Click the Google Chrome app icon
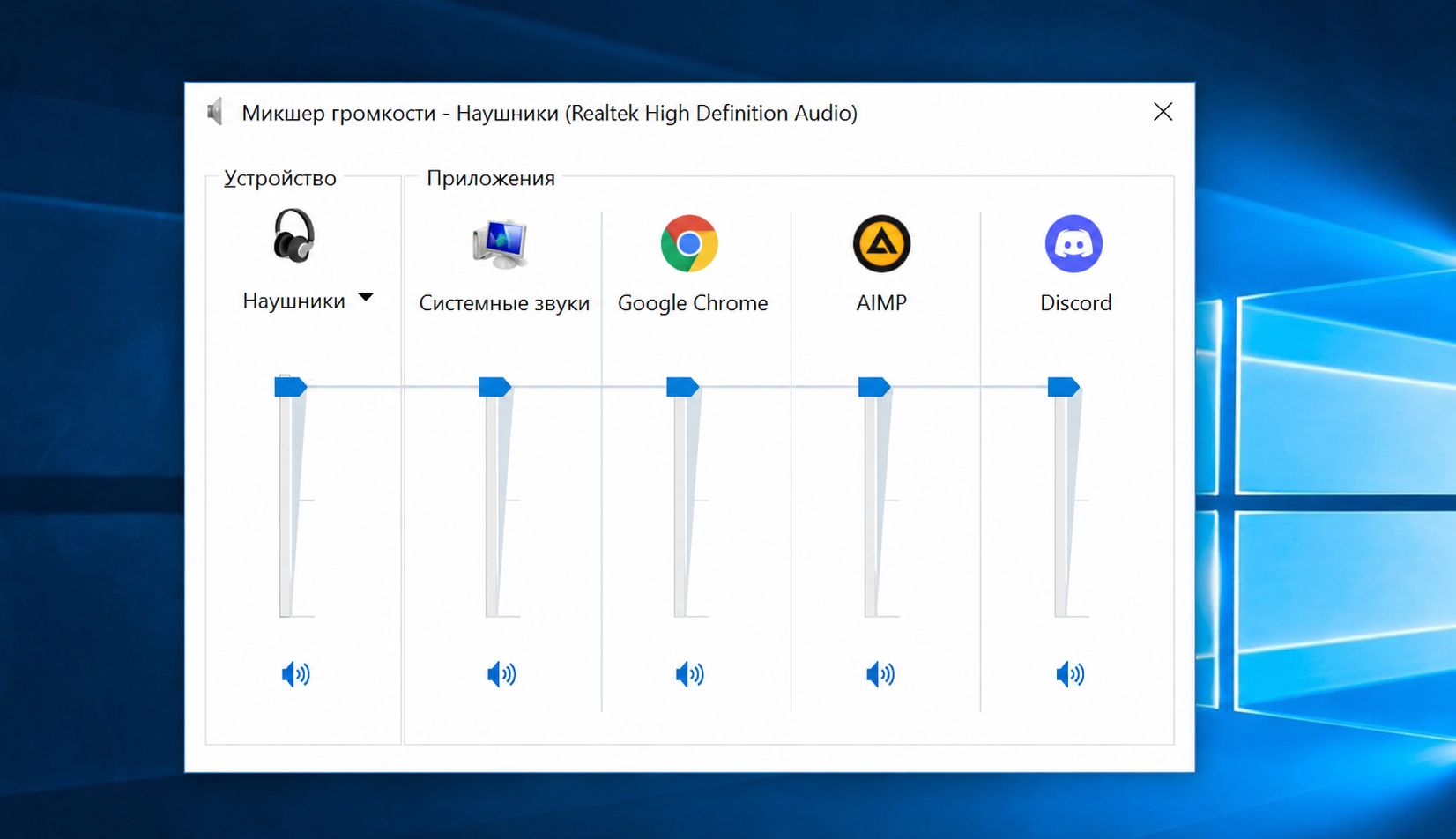The width and height of the screenshot is (1456, 839). coord(689,243)
